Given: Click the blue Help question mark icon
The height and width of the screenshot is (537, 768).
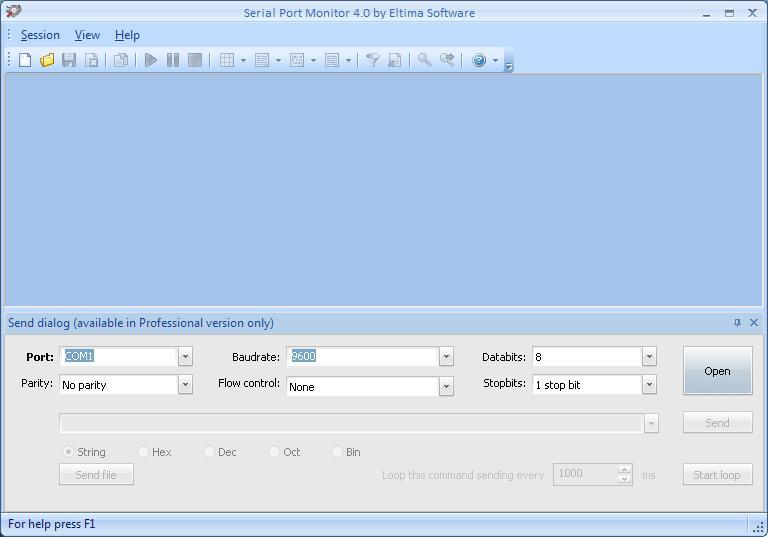Looking at the screenshot, I should coord(479,60).
